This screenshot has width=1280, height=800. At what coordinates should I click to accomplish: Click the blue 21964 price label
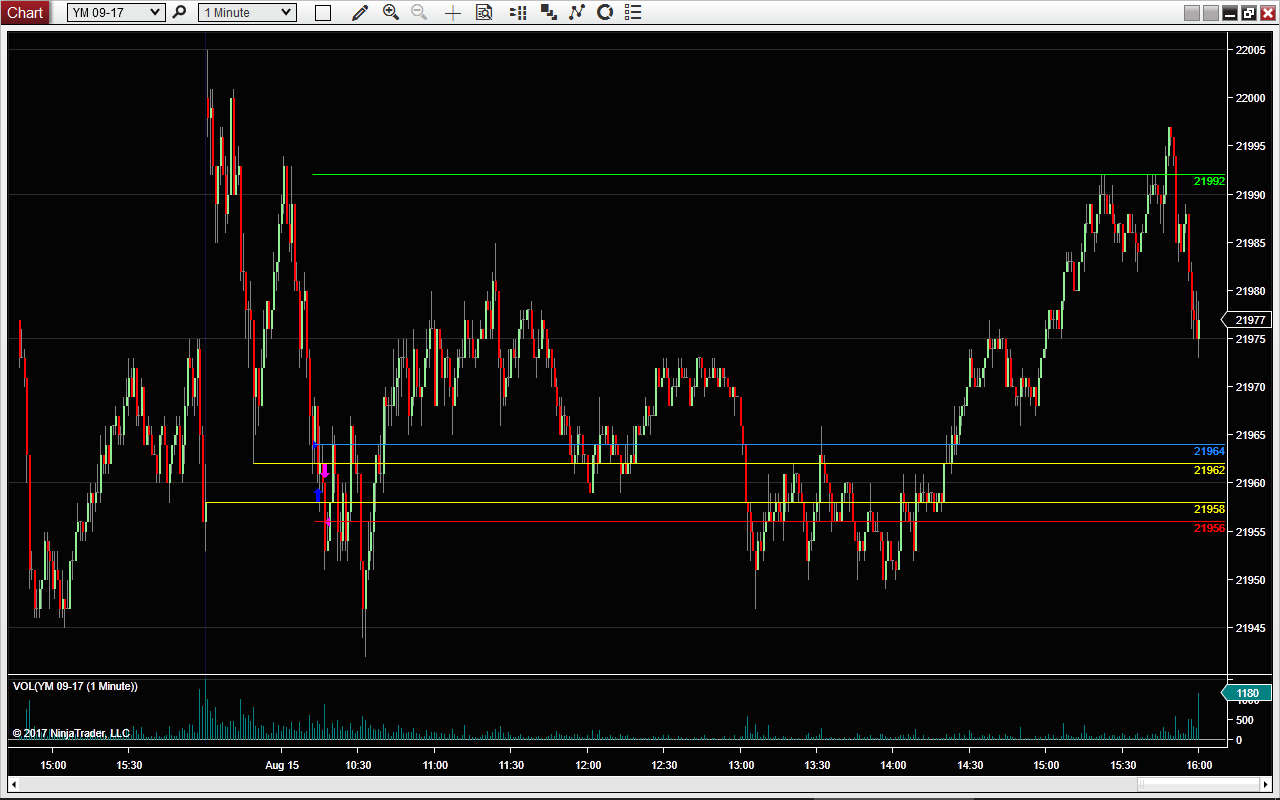(1209, 451)
